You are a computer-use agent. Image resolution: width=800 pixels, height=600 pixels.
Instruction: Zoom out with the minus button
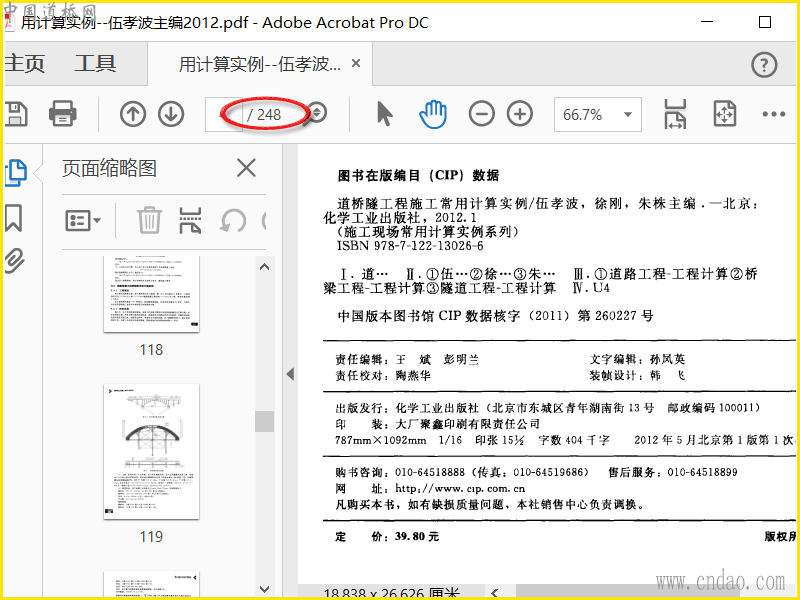pos(482,114)
